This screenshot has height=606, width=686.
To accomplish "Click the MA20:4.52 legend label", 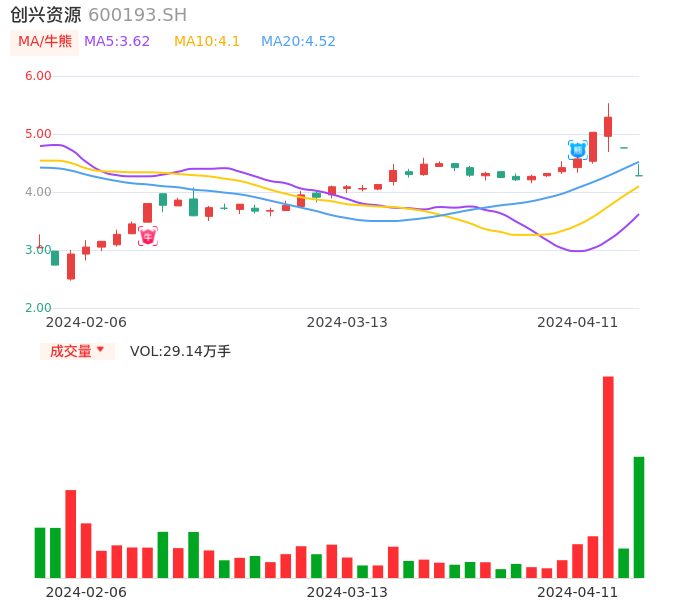I will [298, 42].
